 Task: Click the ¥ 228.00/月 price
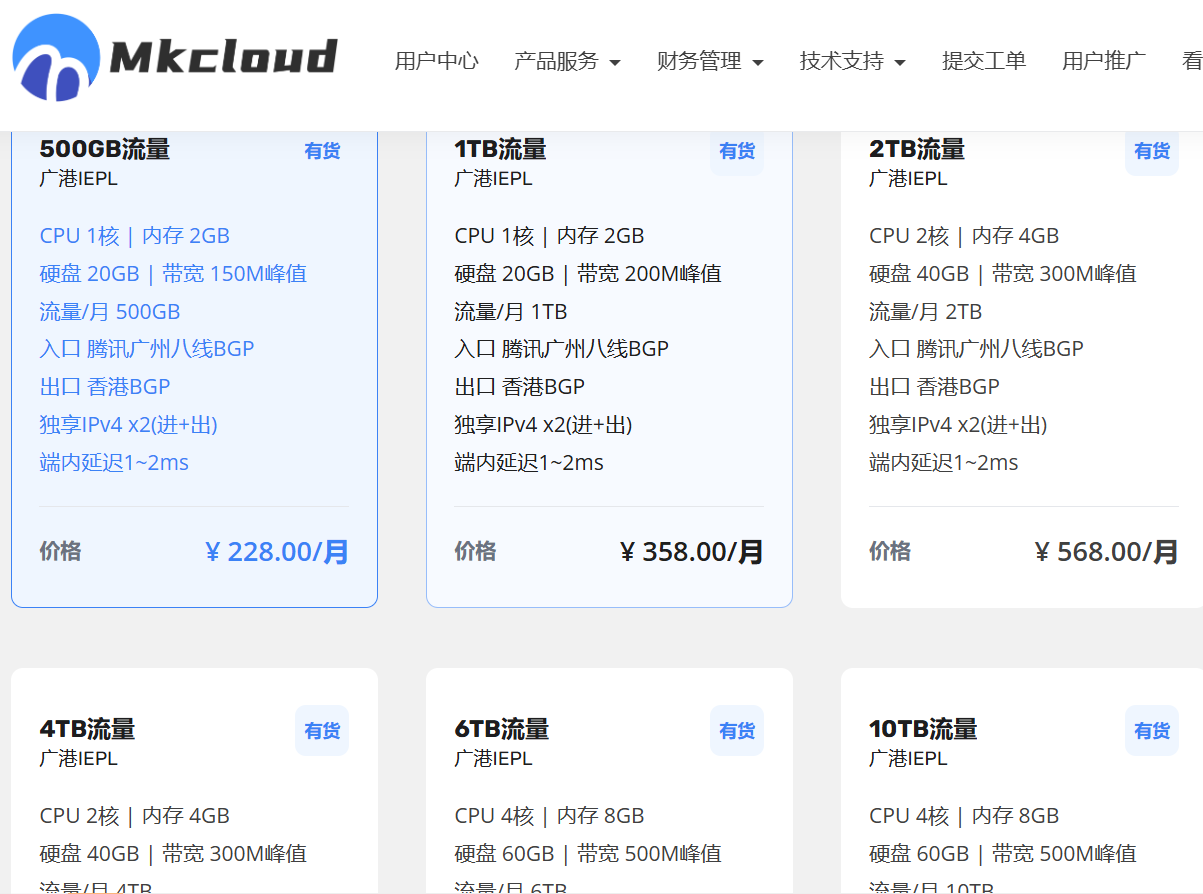277,552
